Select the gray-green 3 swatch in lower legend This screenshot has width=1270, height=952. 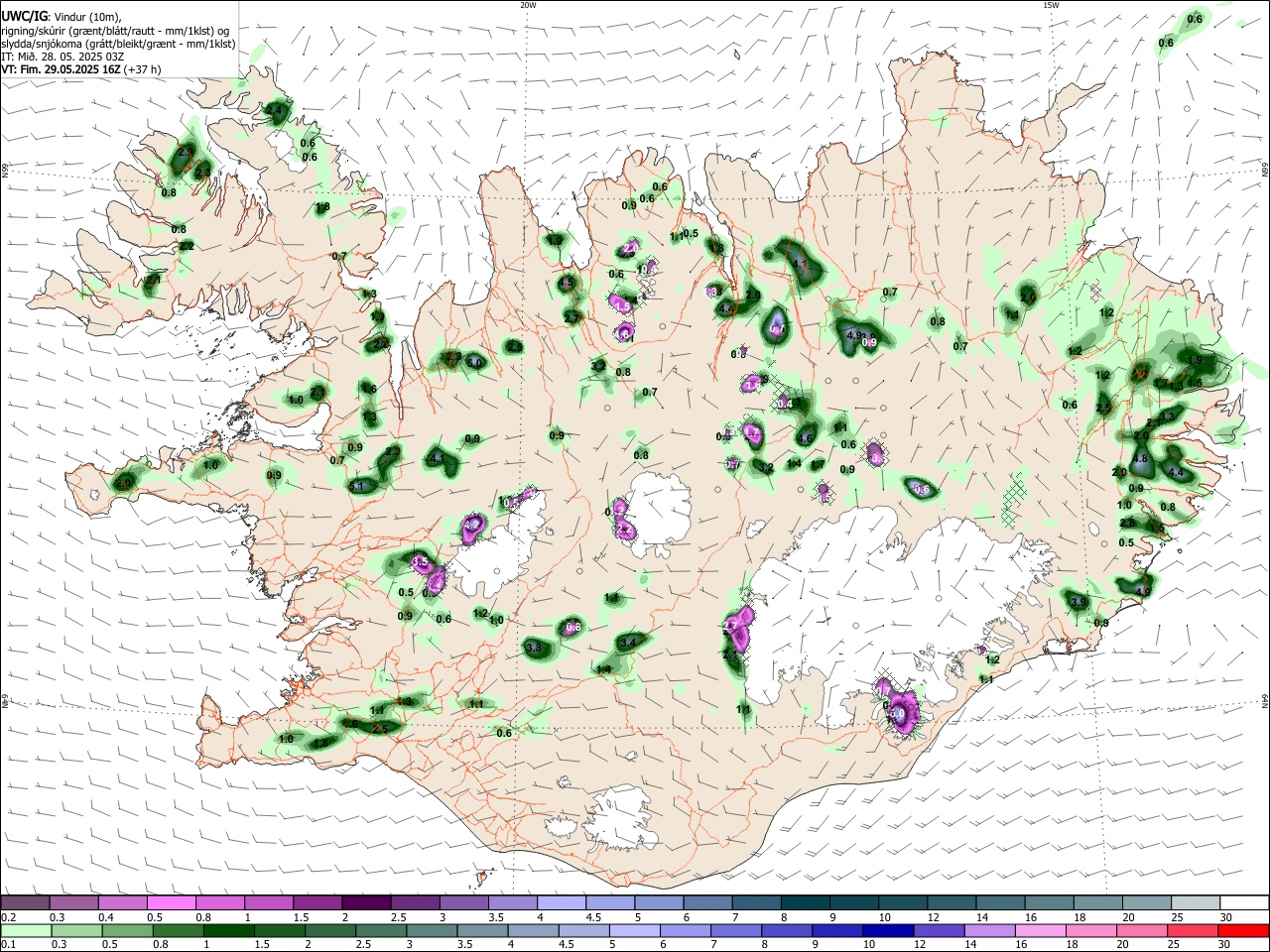tap(430, 930)
